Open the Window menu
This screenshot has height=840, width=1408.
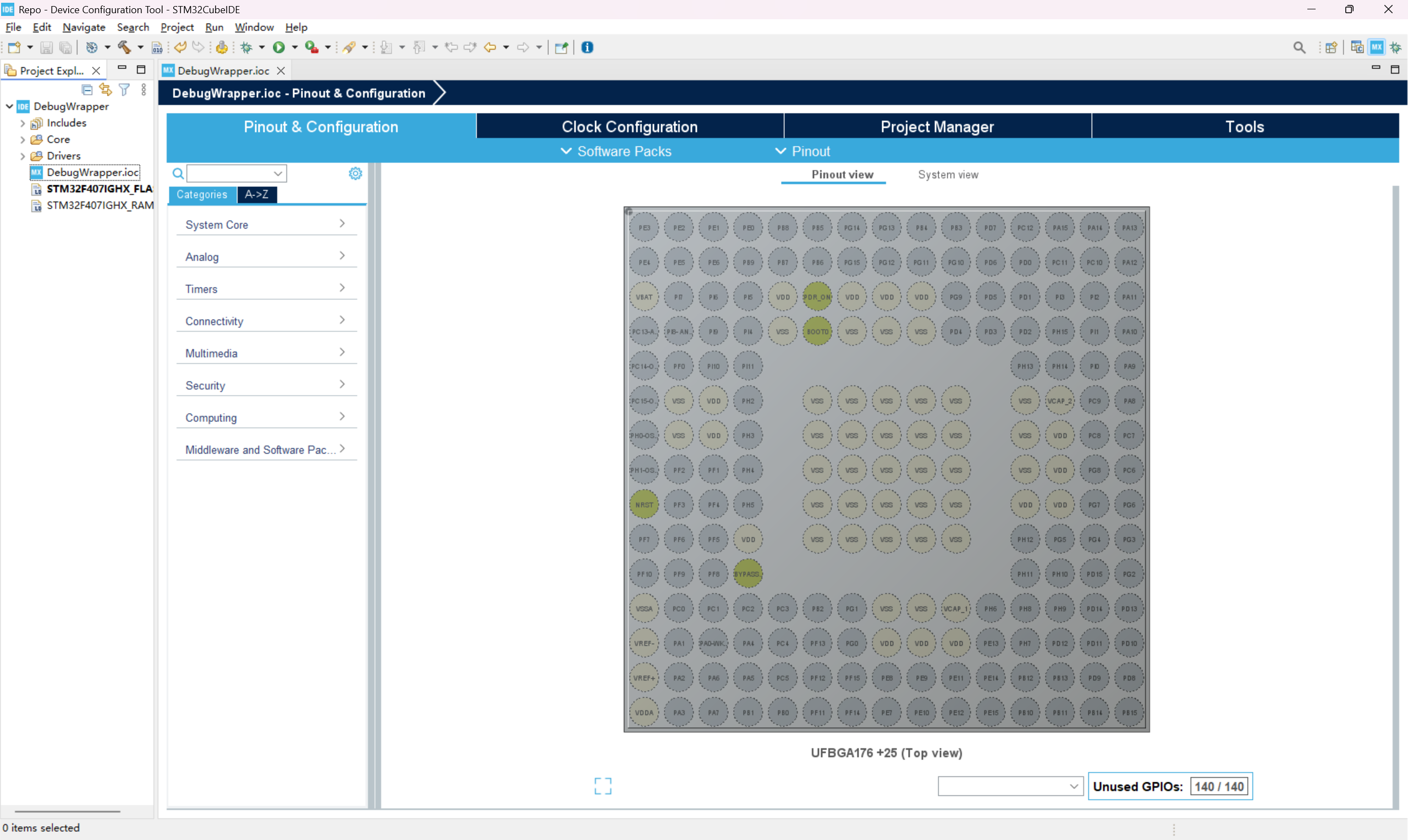(x=254, y=27)
